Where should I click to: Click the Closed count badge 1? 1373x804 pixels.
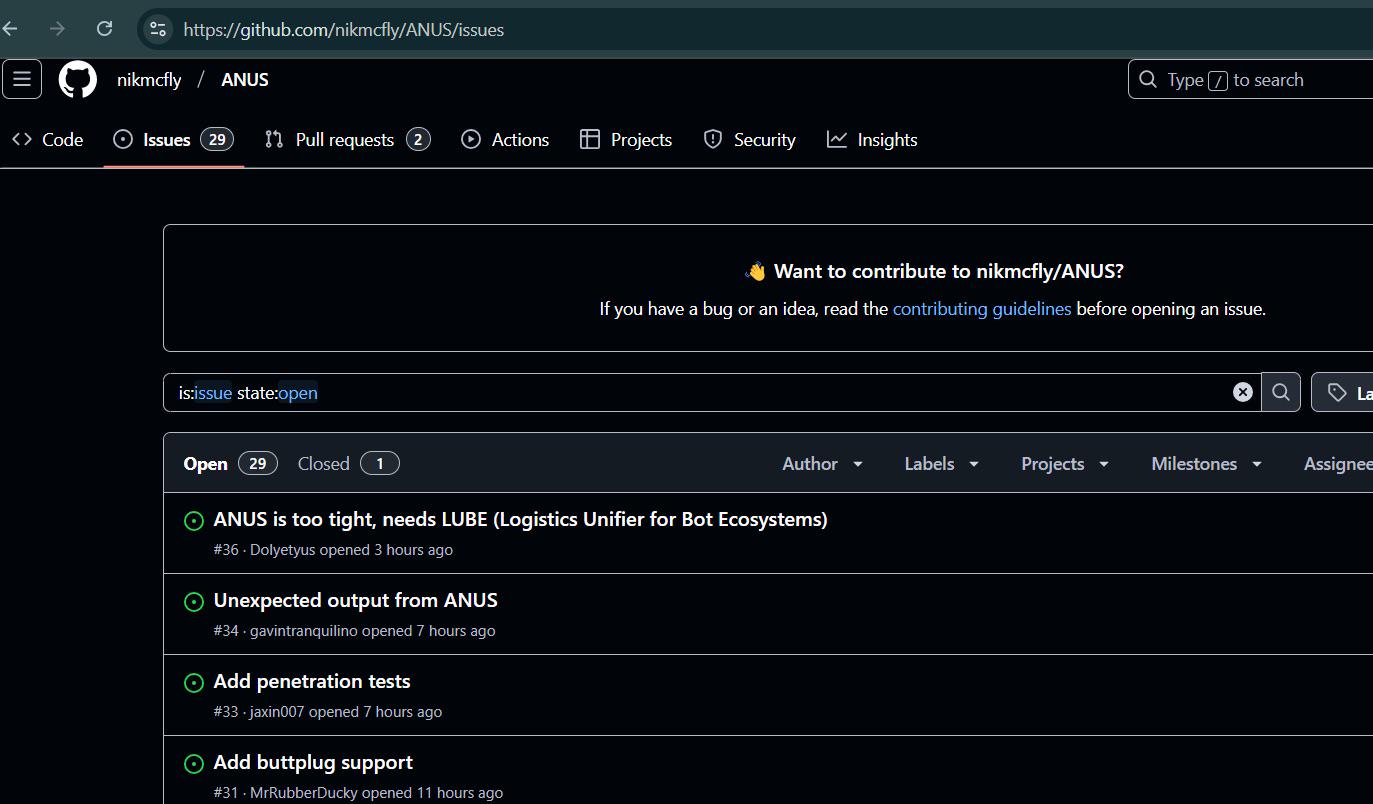click(x=379, y=464)
